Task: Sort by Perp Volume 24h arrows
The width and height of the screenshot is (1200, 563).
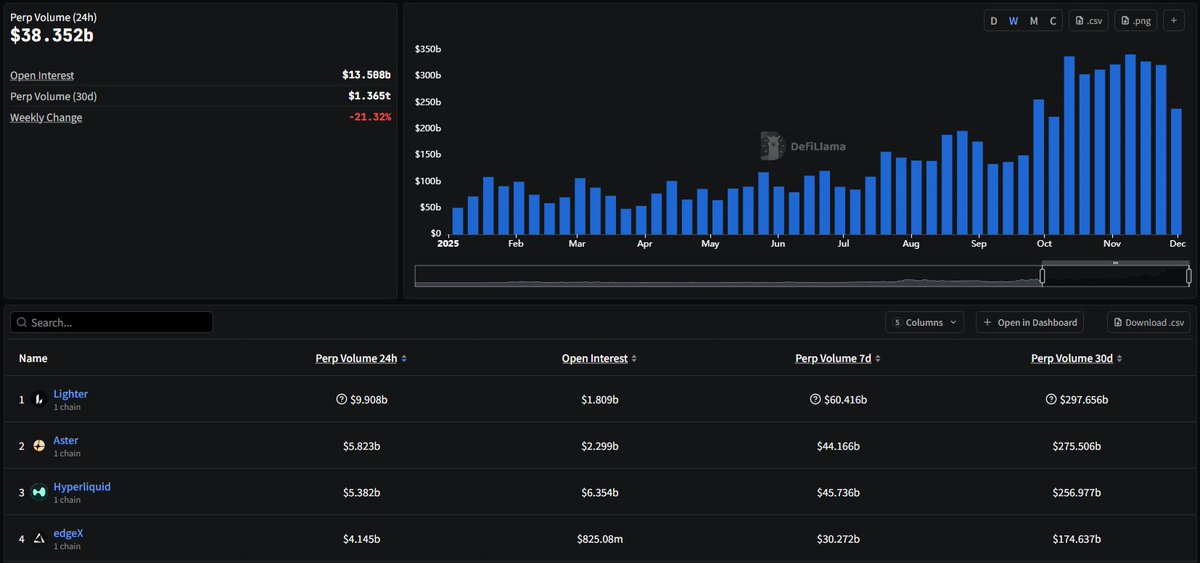Action: [x=404, y=358]
